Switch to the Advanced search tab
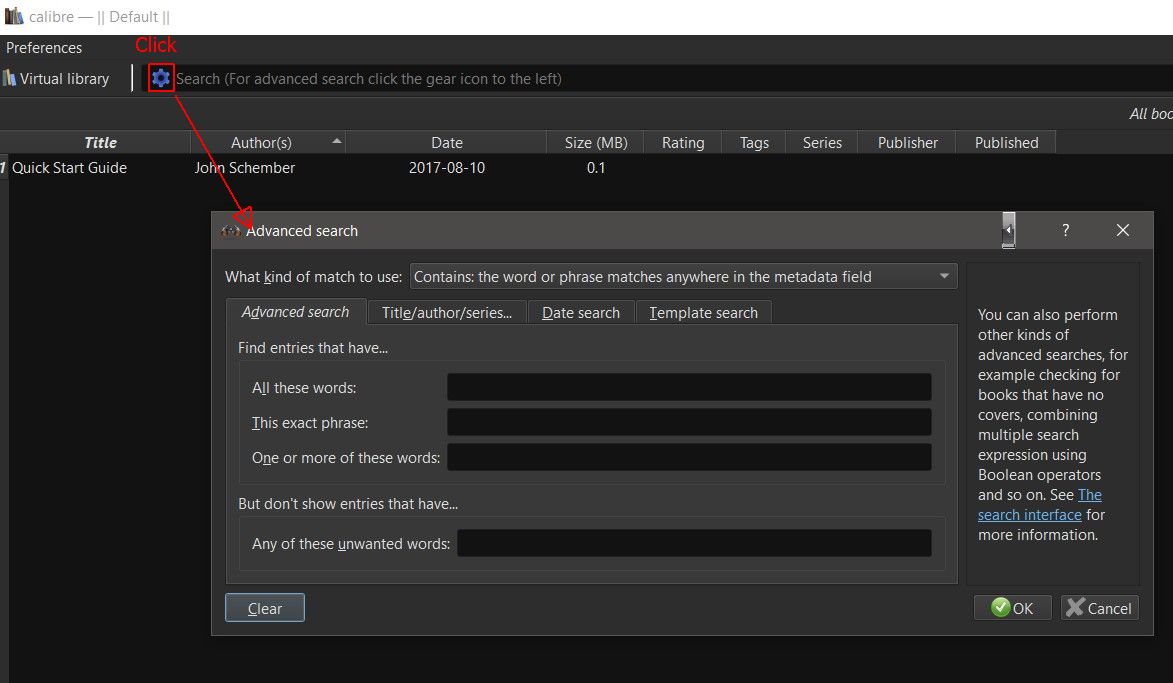Image resolution: width=1173 pixels, height=683 pixels. [295, 312]
